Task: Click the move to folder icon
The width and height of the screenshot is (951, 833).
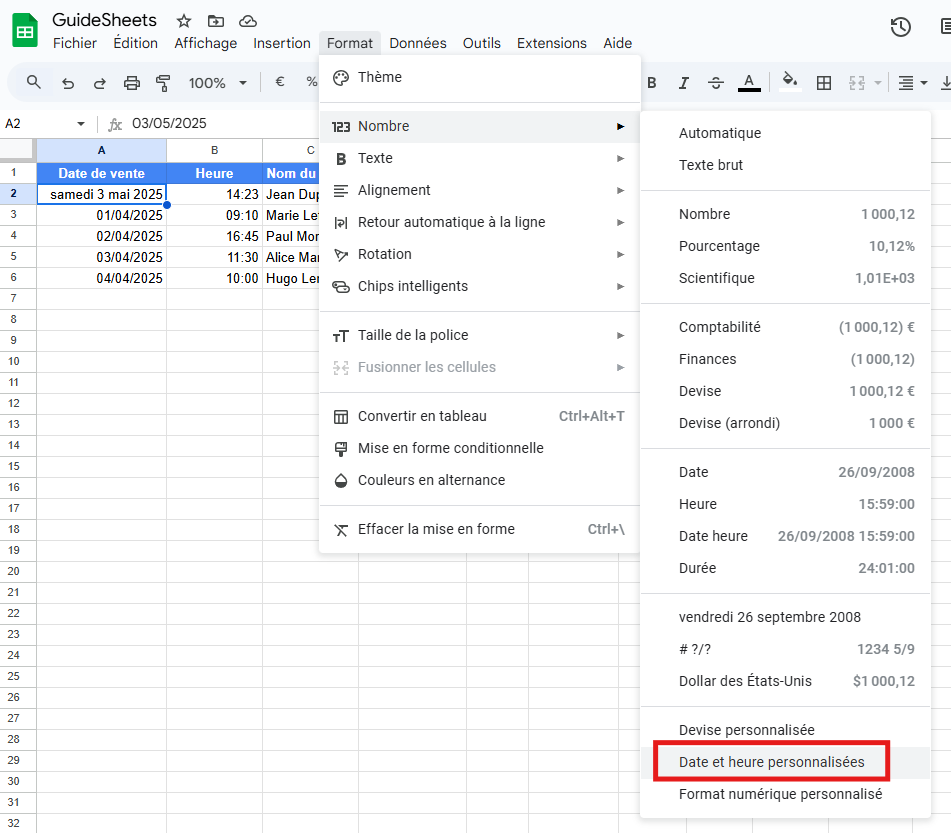Action: point(215,21)
